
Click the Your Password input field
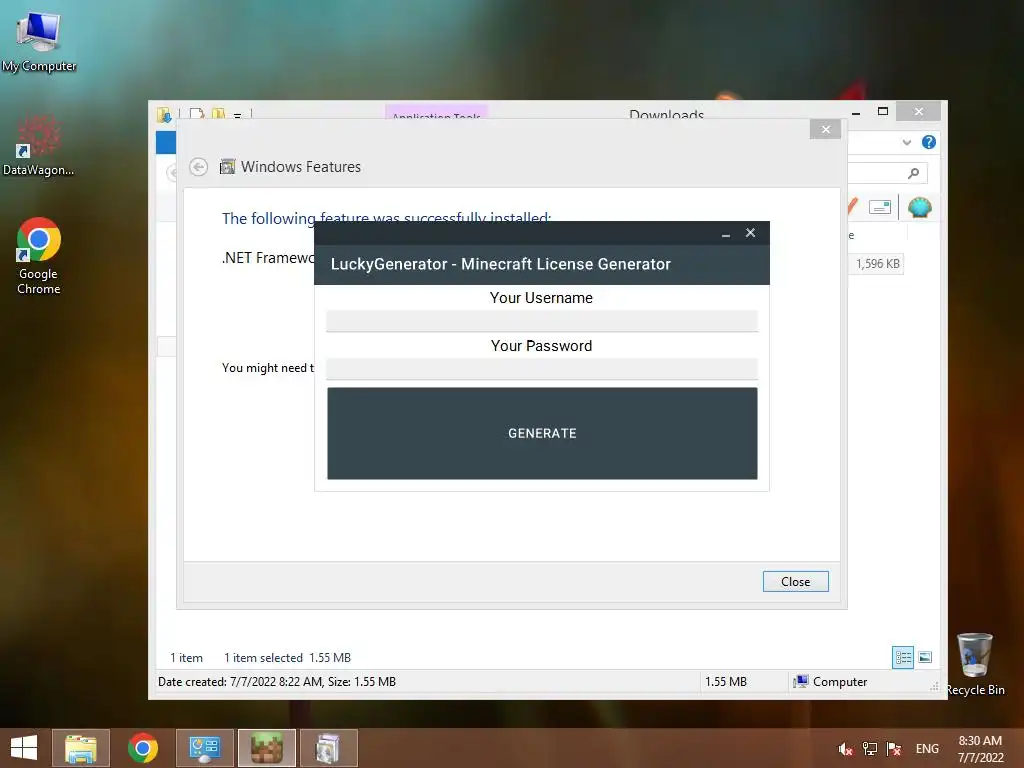[x=542, y=368]
